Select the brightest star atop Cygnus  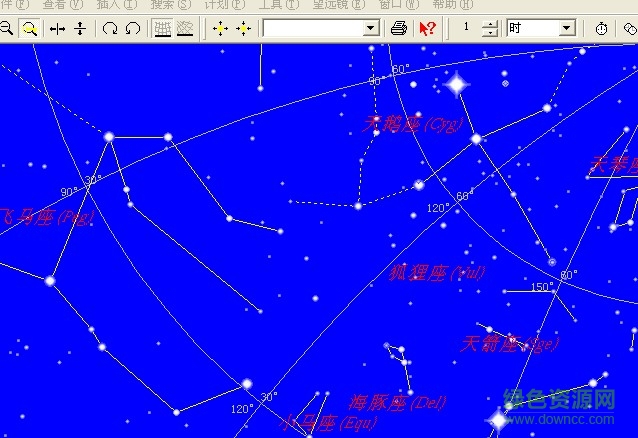click(457, 84)
